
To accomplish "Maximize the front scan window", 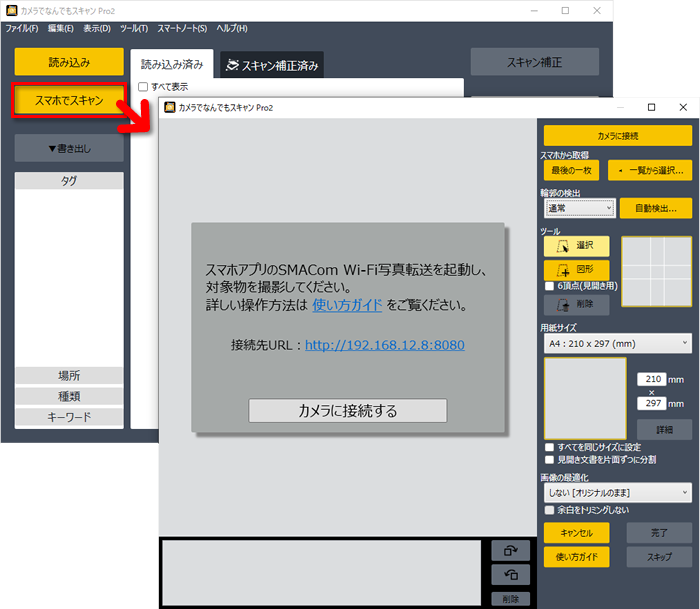I will click(x=651, y=107).
